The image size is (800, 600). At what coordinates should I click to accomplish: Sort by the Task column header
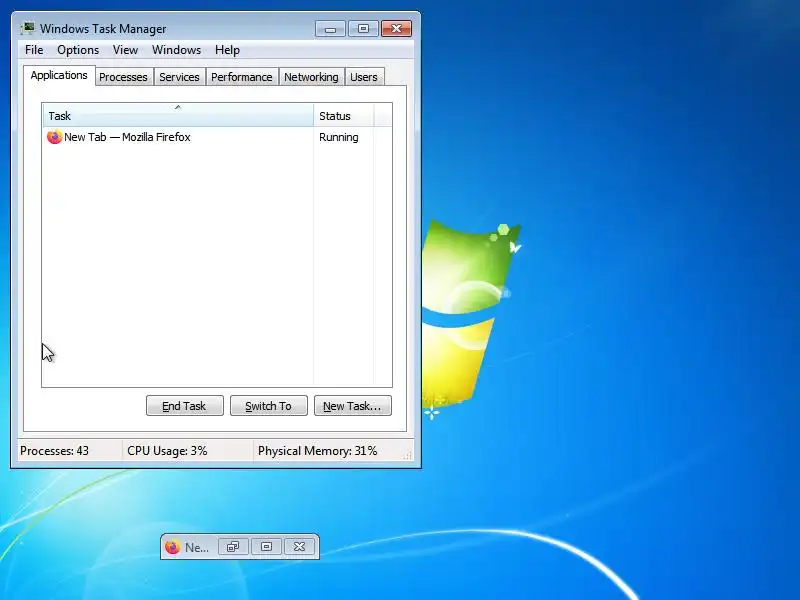tap(178, 115)
